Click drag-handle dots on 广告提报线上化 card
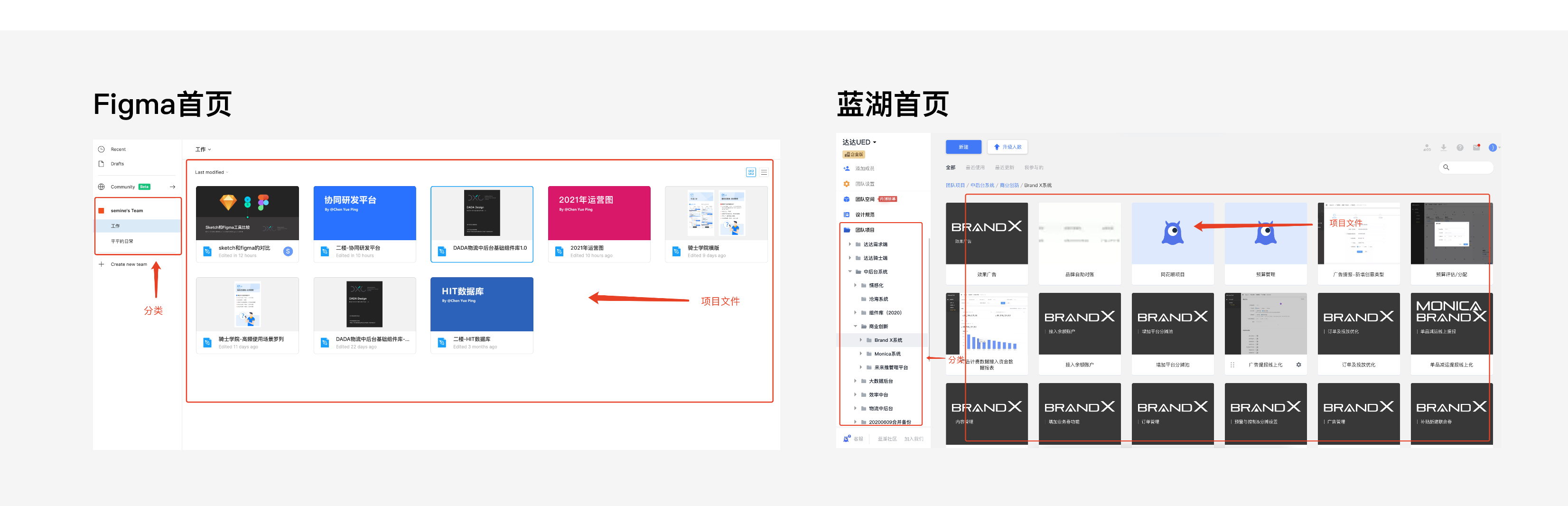Image resolution: width=1568 pixels, height=506 pixels. pos(1232,365)
